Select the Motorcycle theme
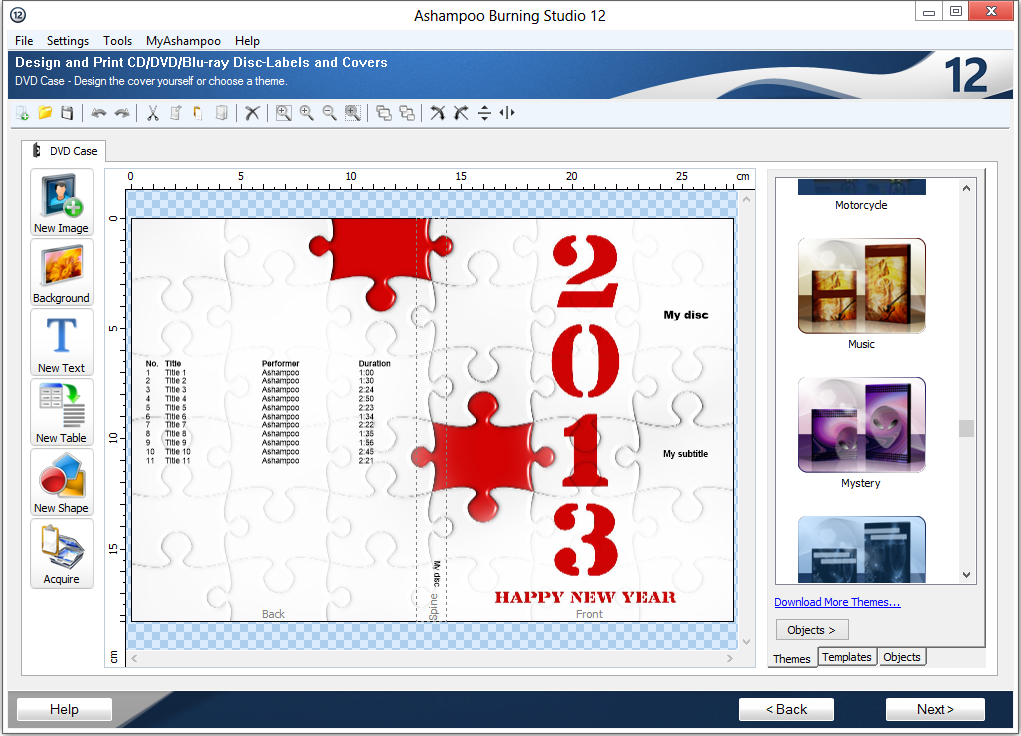The image size is (1021, 736). [861, 194]
